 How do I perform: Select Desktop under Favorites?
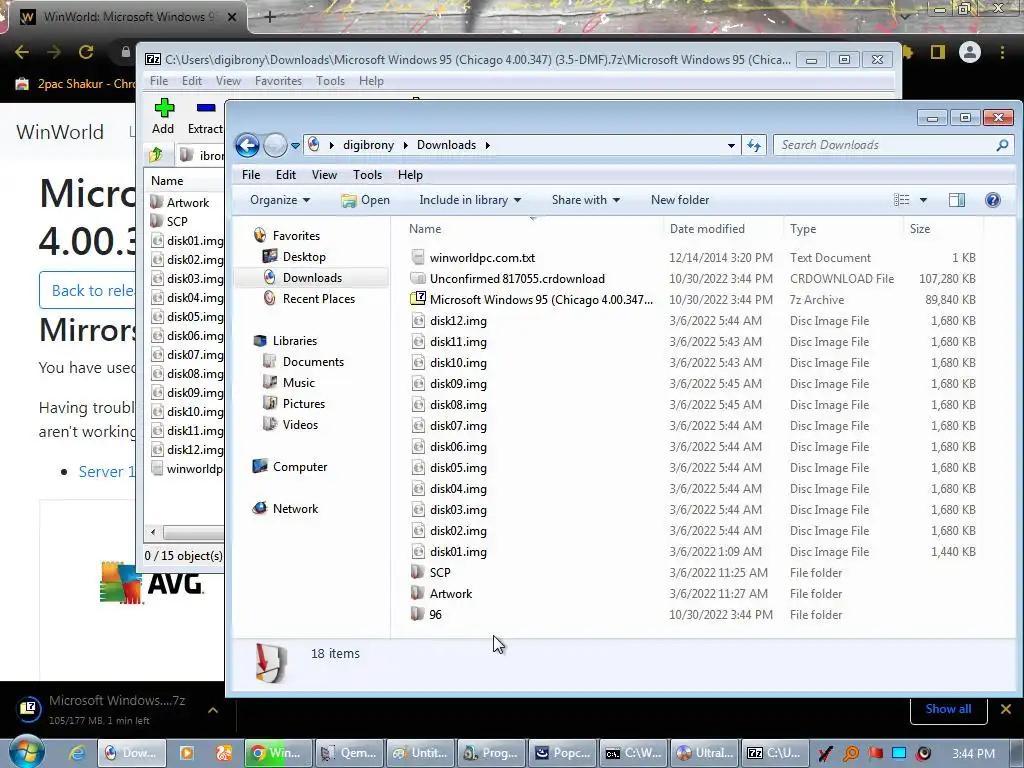click(x=304, y=257)
